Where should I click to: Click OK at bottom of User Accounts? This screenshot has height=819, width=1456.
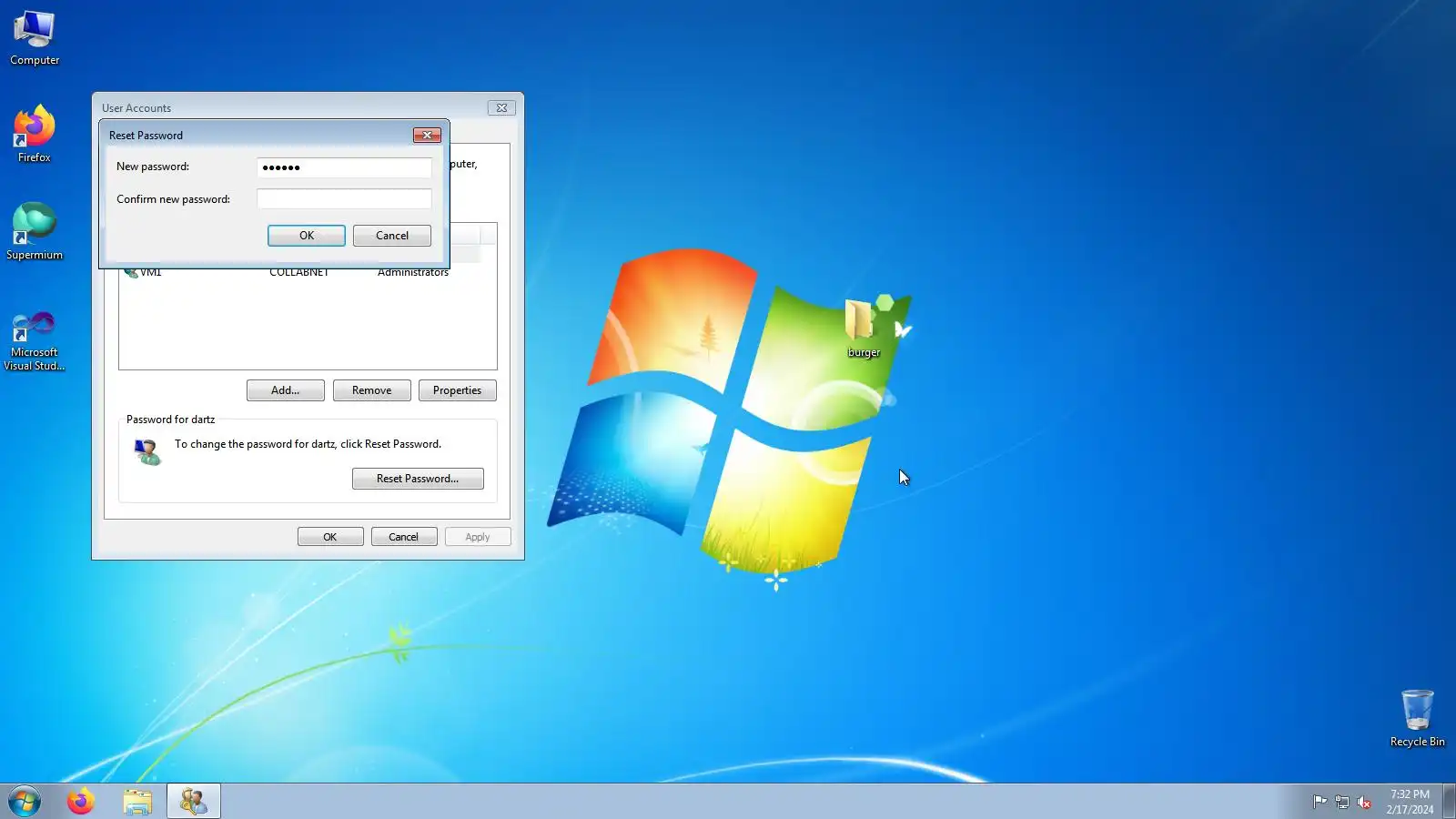coord(330,537)
